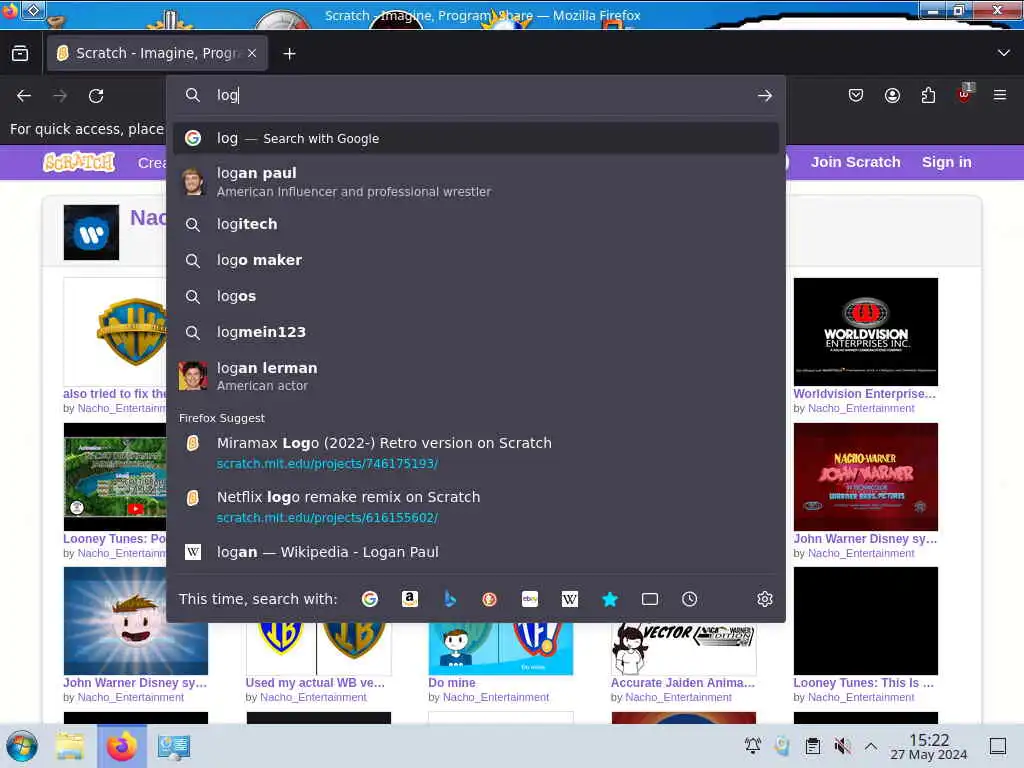Click the Firefox taskbar icon

coord(122,746)
